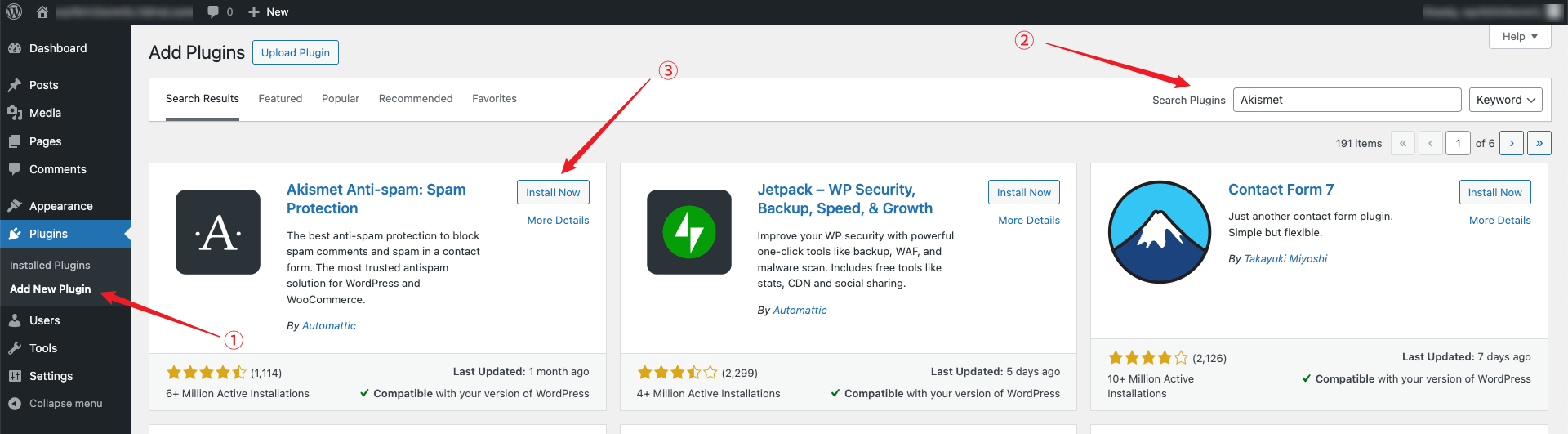Open the New content menu in admin bar
Image resolution: width=1568 pixels, height=434 pixels.
(269, 11)
